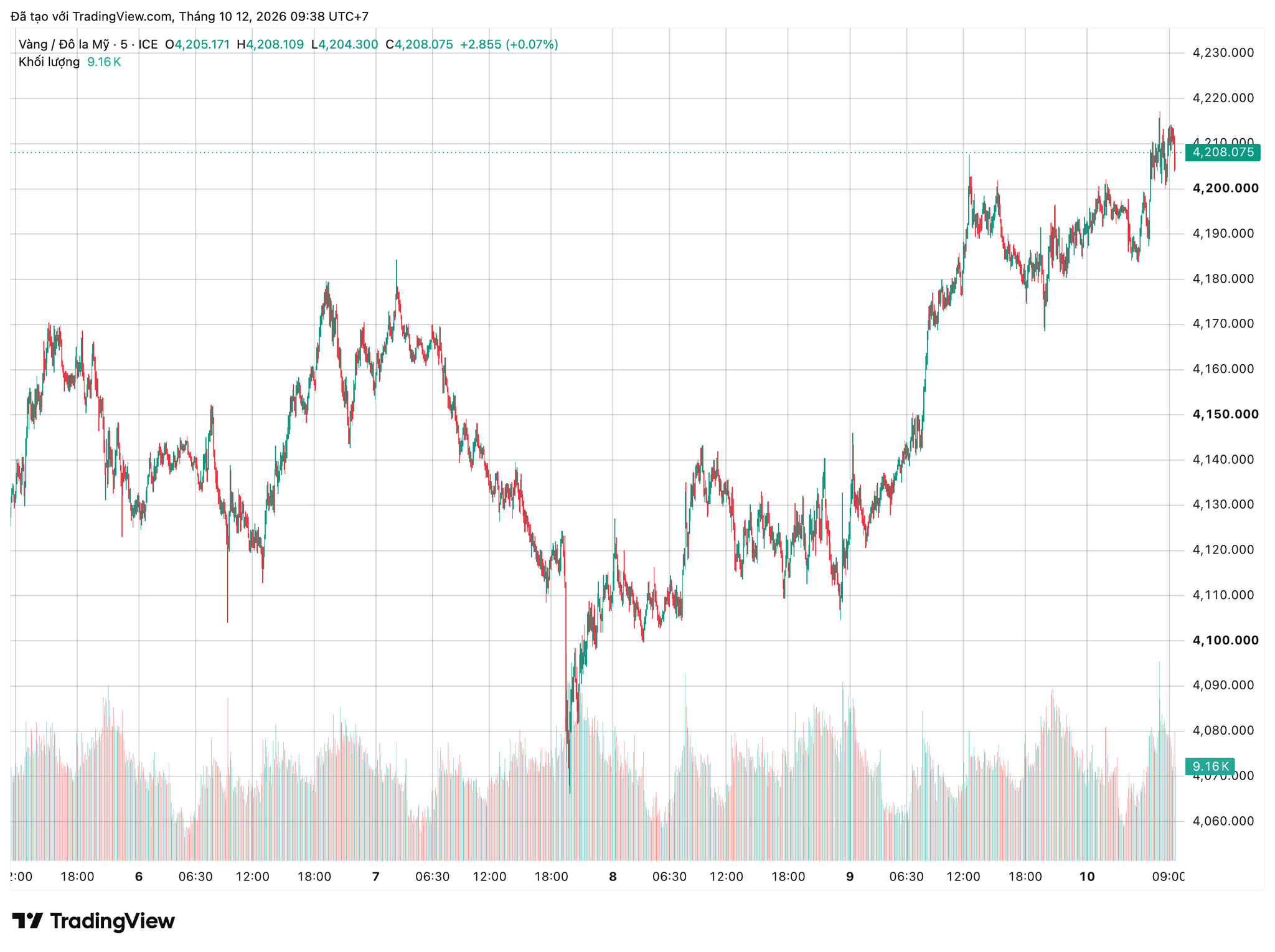Screen dimensions: 1275x952
Task: Click the symbol title Vàng / Đô la Mỹ
Action: pyautogui.click(x=64, y=44)
